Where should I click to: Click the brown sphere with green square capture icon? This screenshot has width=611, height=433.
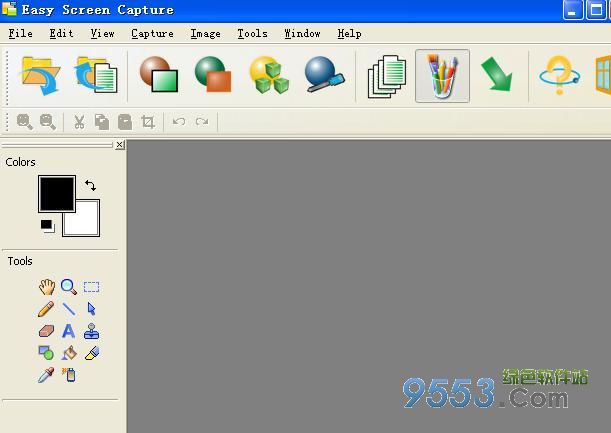159,74
